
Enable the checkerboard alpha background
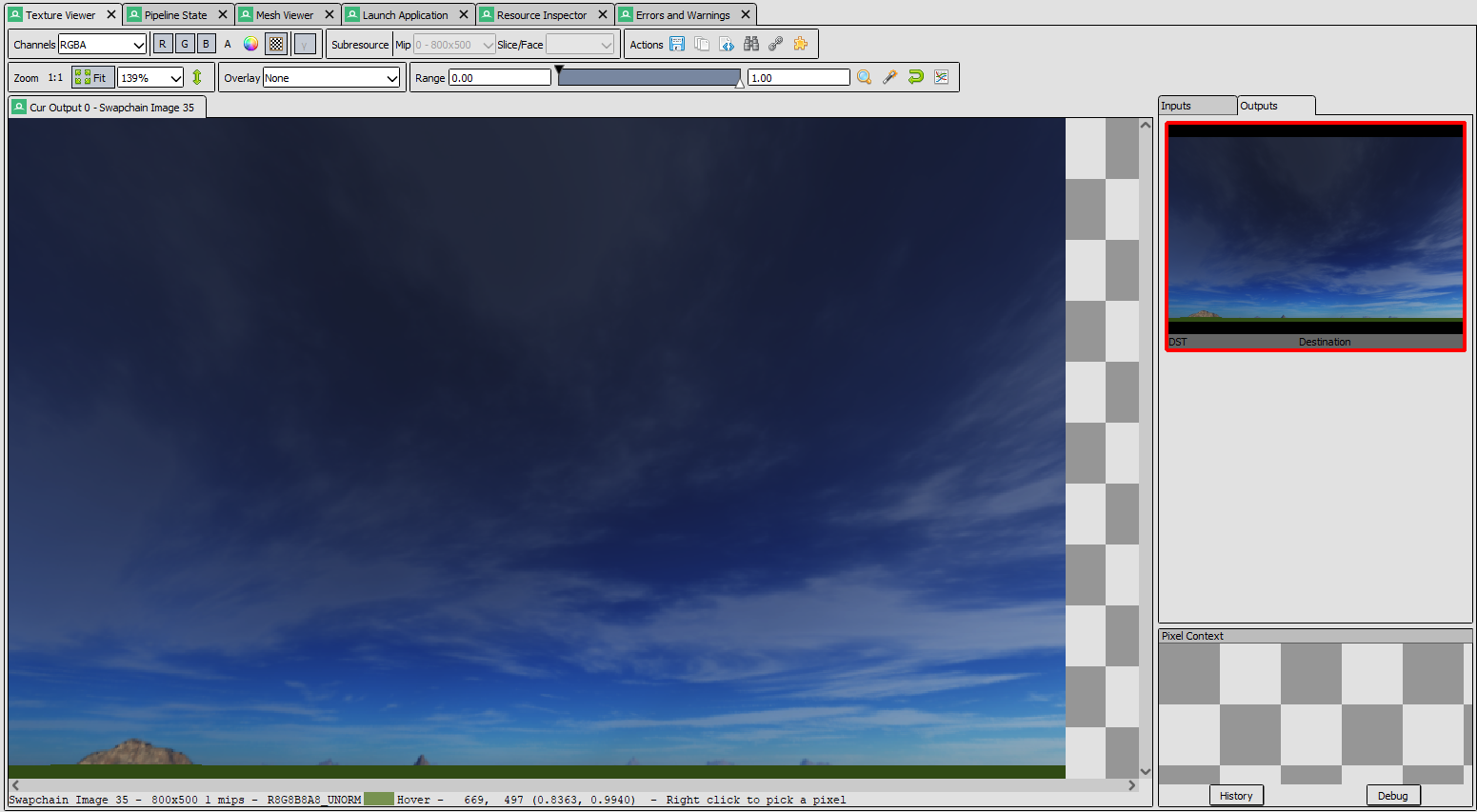coord(275,43)
